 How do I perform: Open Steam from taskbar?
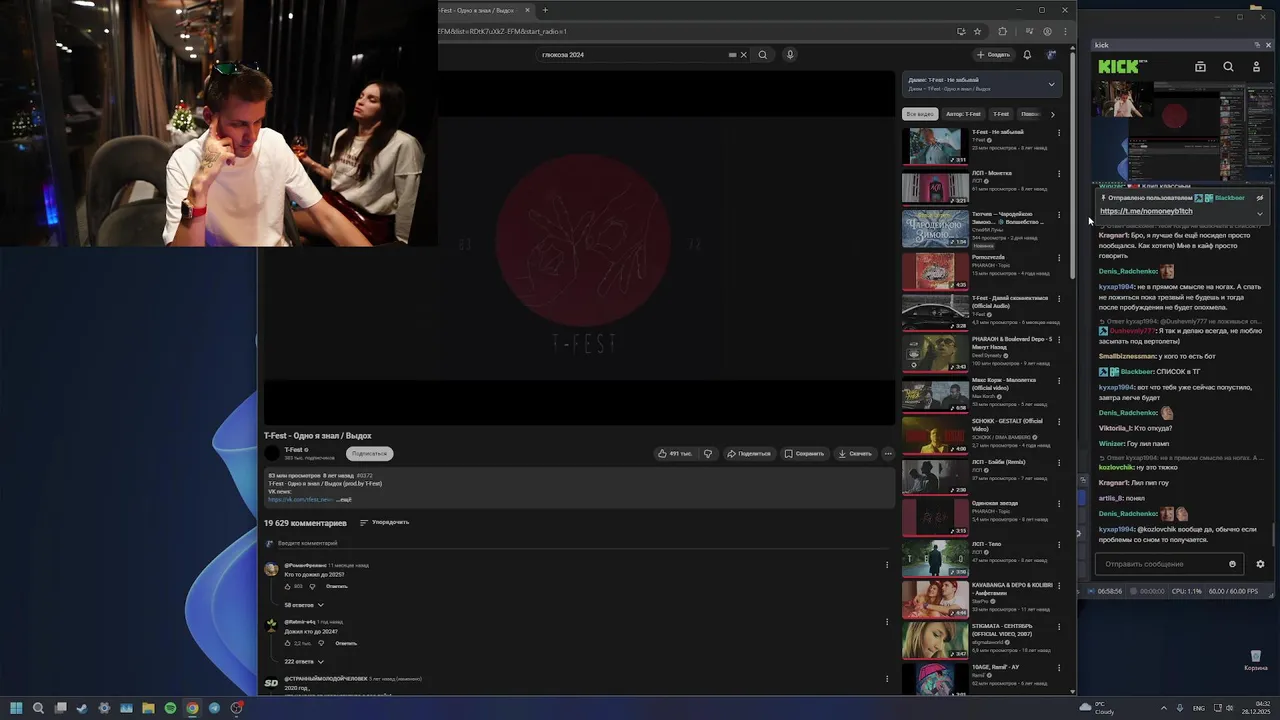coord(82,708)
